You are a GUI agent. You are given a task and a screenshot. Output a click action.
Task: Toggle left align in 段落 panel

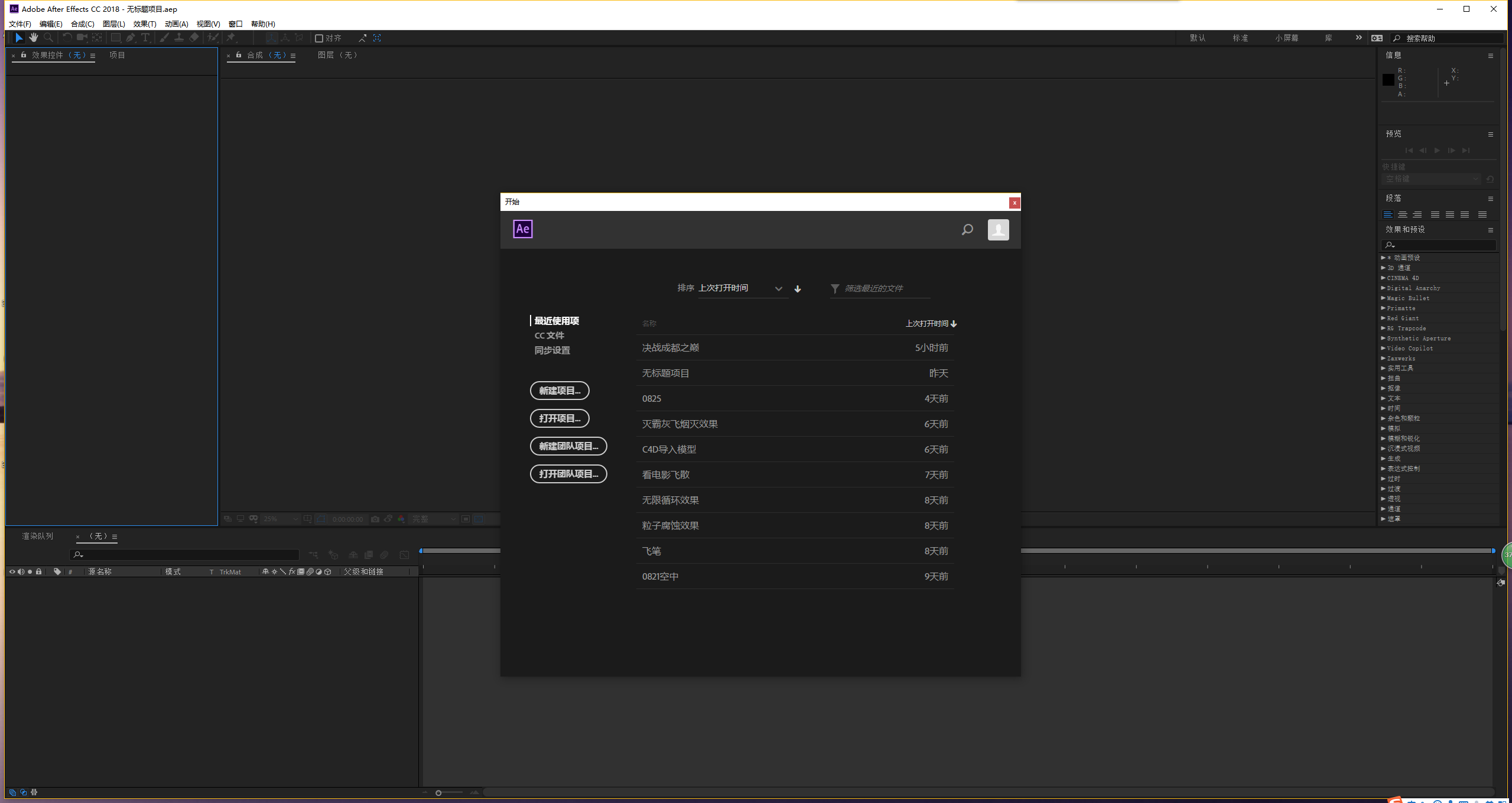pos(1388,214)
